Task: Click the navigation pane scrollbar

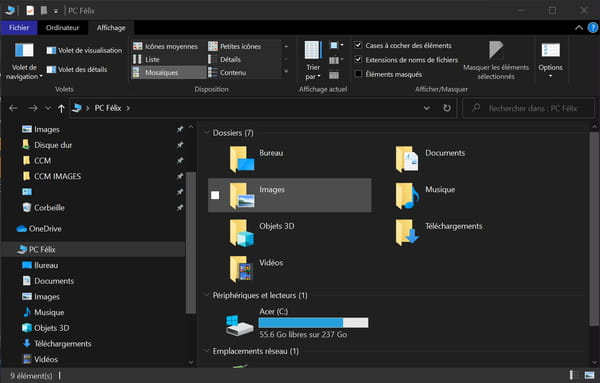Action: pos(191,243)
